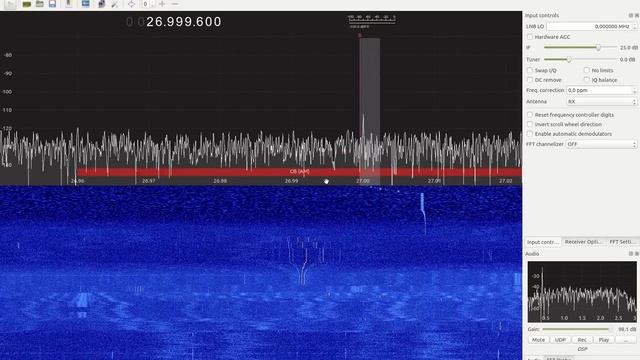Click the I/Q recorder tool icon in the toolbar
The width and height of the screenshot is (640, 360).
tap(69, 4)
